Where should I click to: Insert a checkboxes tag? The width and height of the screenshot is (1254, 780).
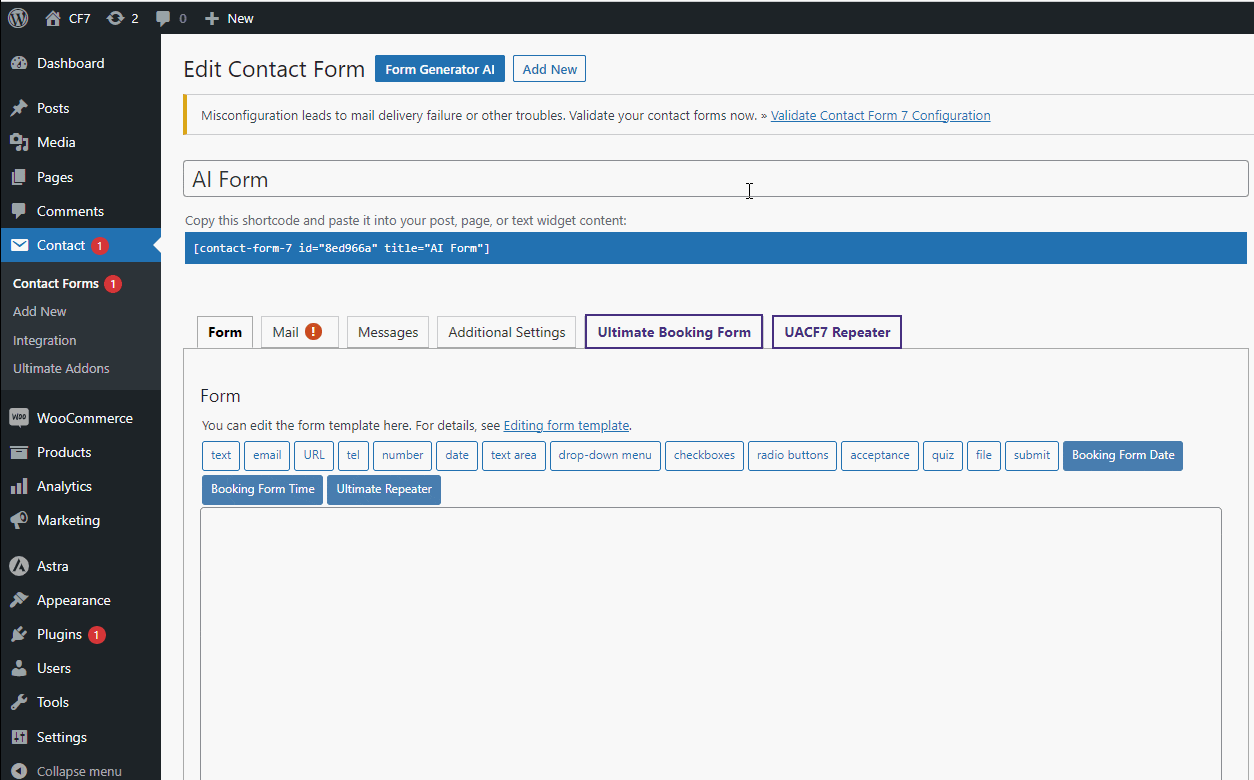point(704,455)
